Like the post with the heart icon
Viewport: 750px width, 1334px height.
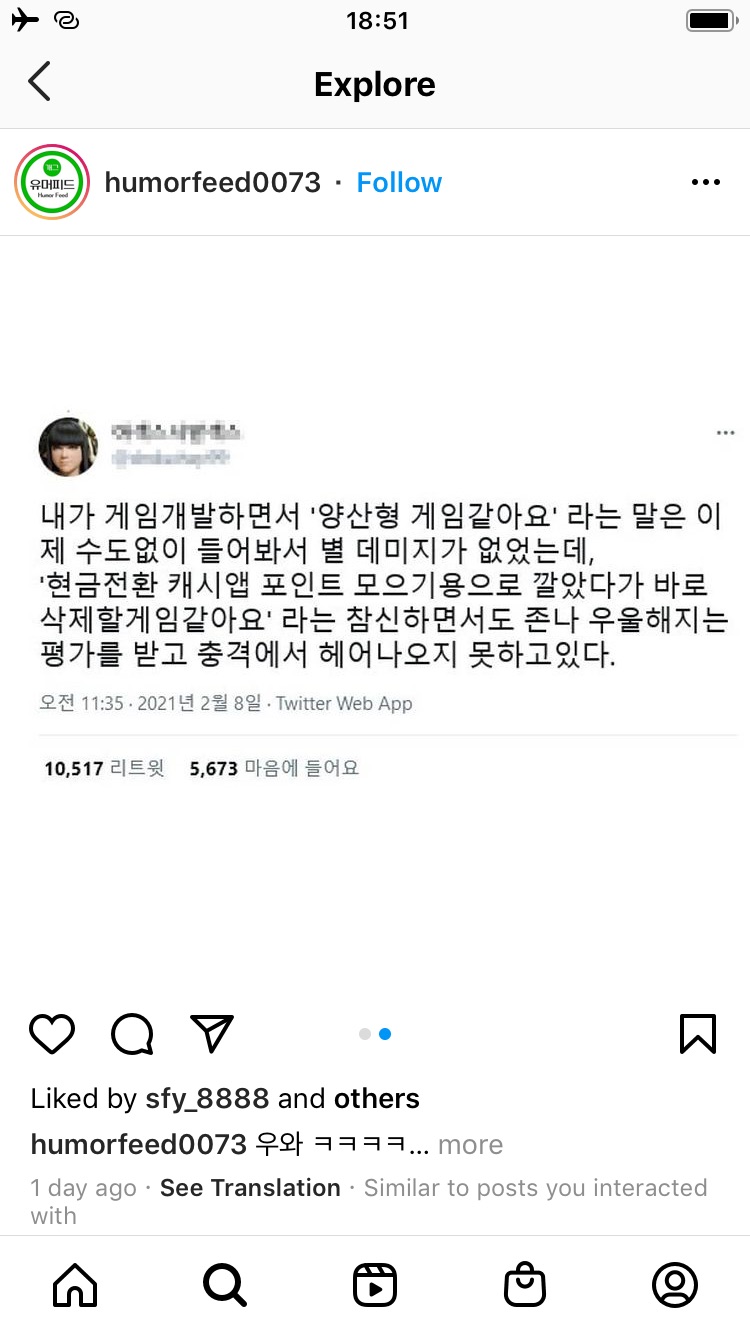[52, 1034]
